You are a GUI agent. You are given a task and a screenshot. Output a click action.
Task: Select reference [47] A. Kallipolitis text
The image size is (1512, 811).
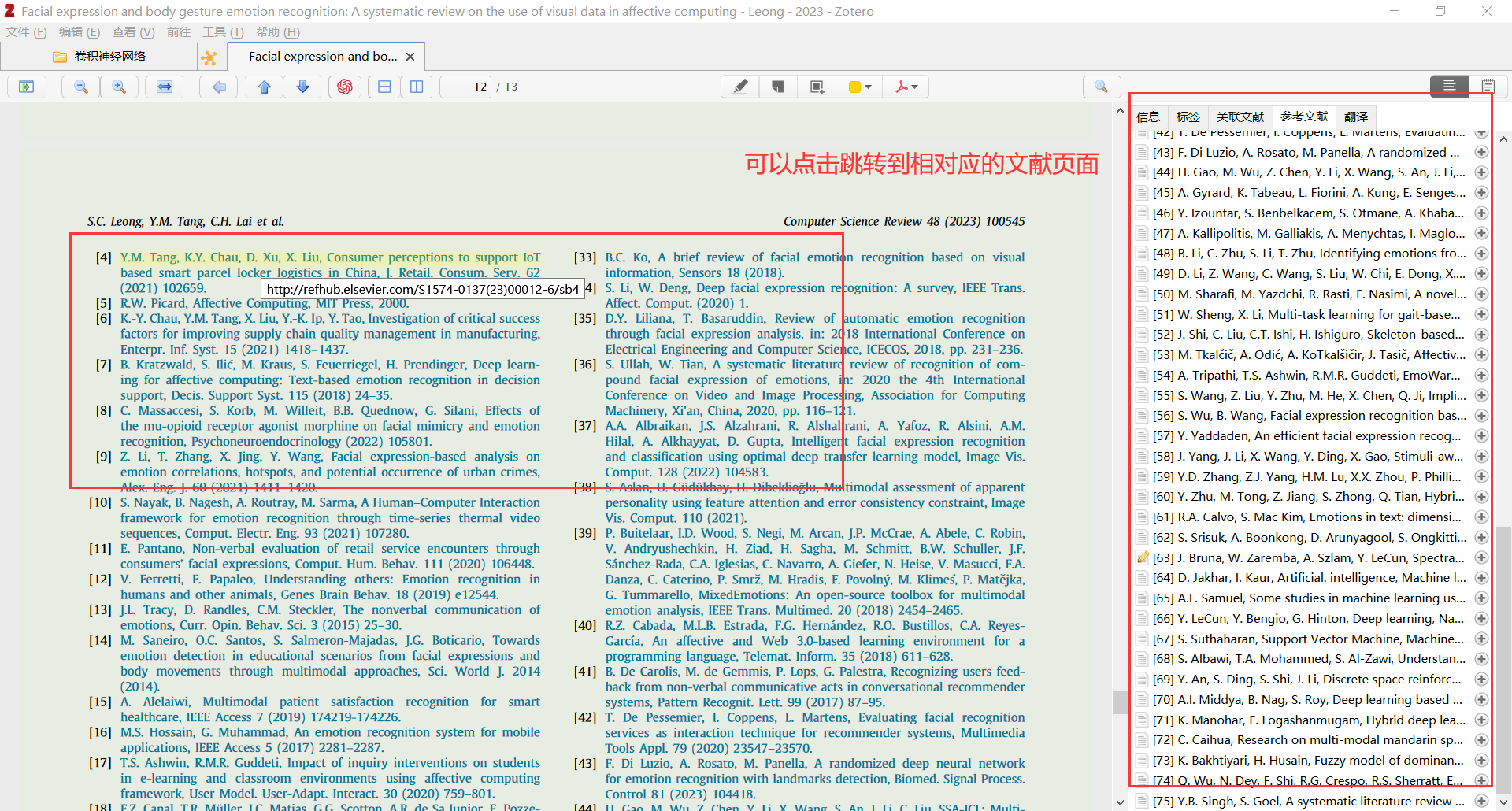point(1309,233)
